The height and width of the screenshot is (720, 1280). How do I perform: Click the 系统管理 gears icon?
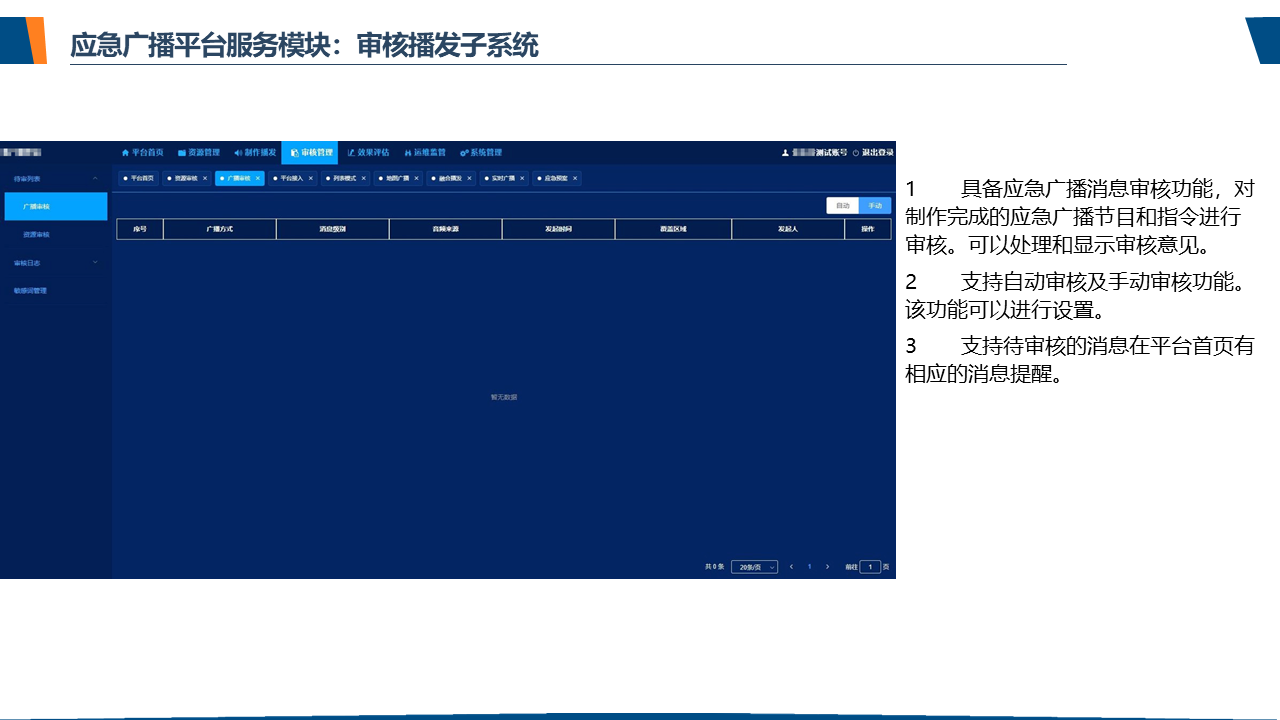[x=464, y=153]
